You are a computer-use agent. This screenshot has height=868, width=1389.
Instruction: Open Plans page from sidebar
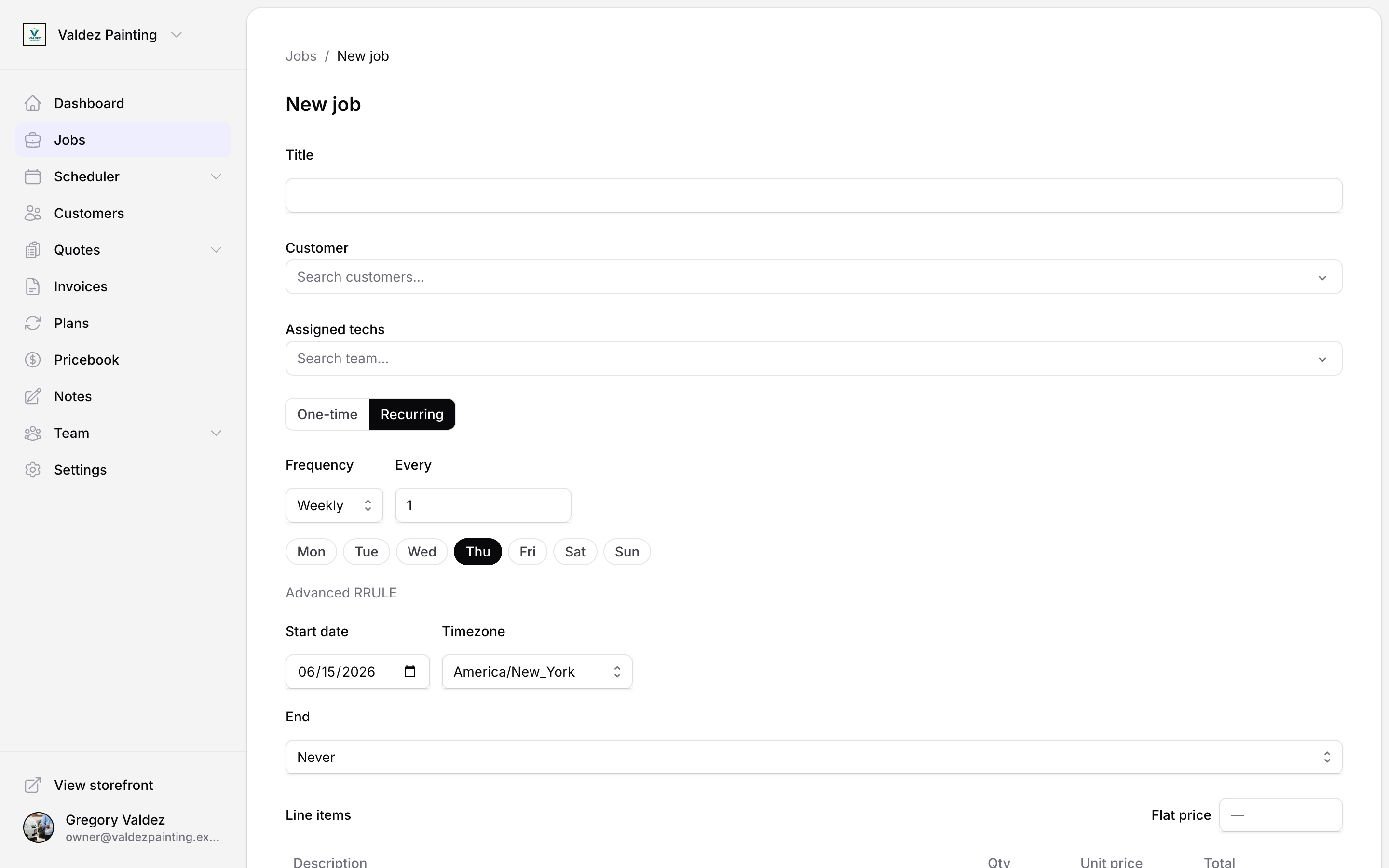click(x=123, y=323)
